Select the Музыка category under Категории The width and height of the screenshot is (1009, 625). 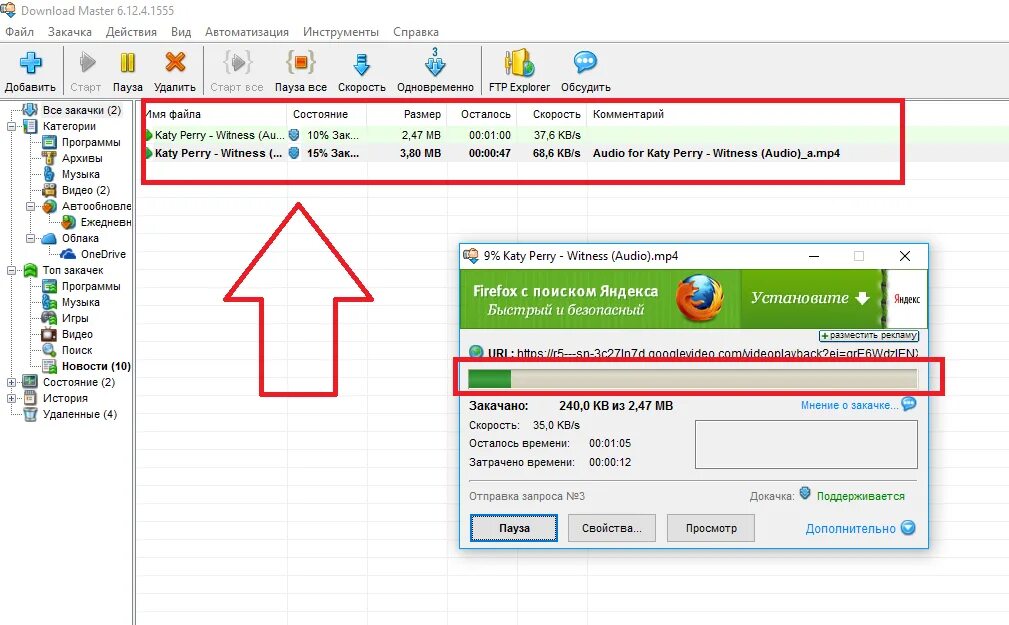[80, 174]
